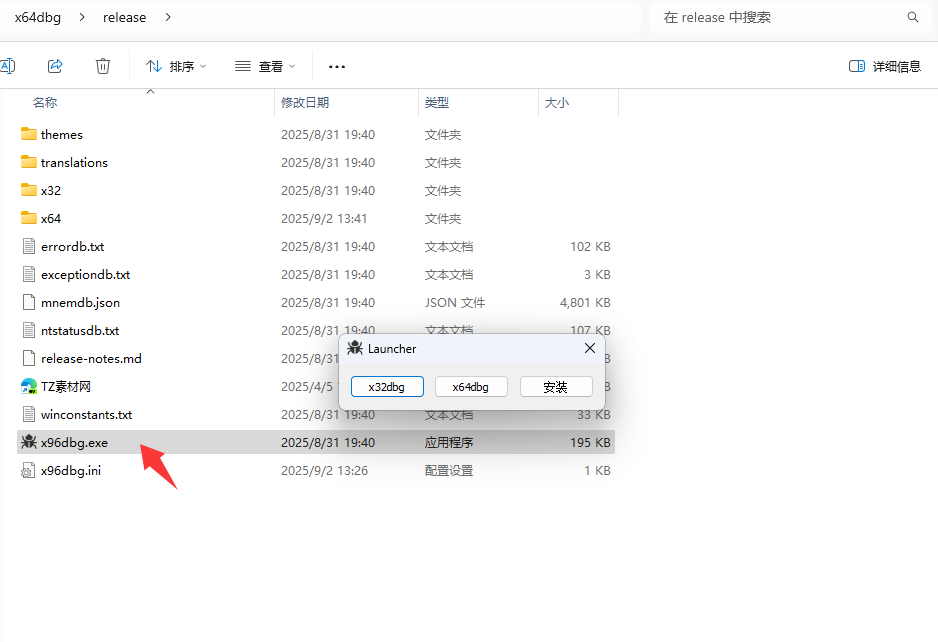Click the x64 folder name

coord(51,219)
